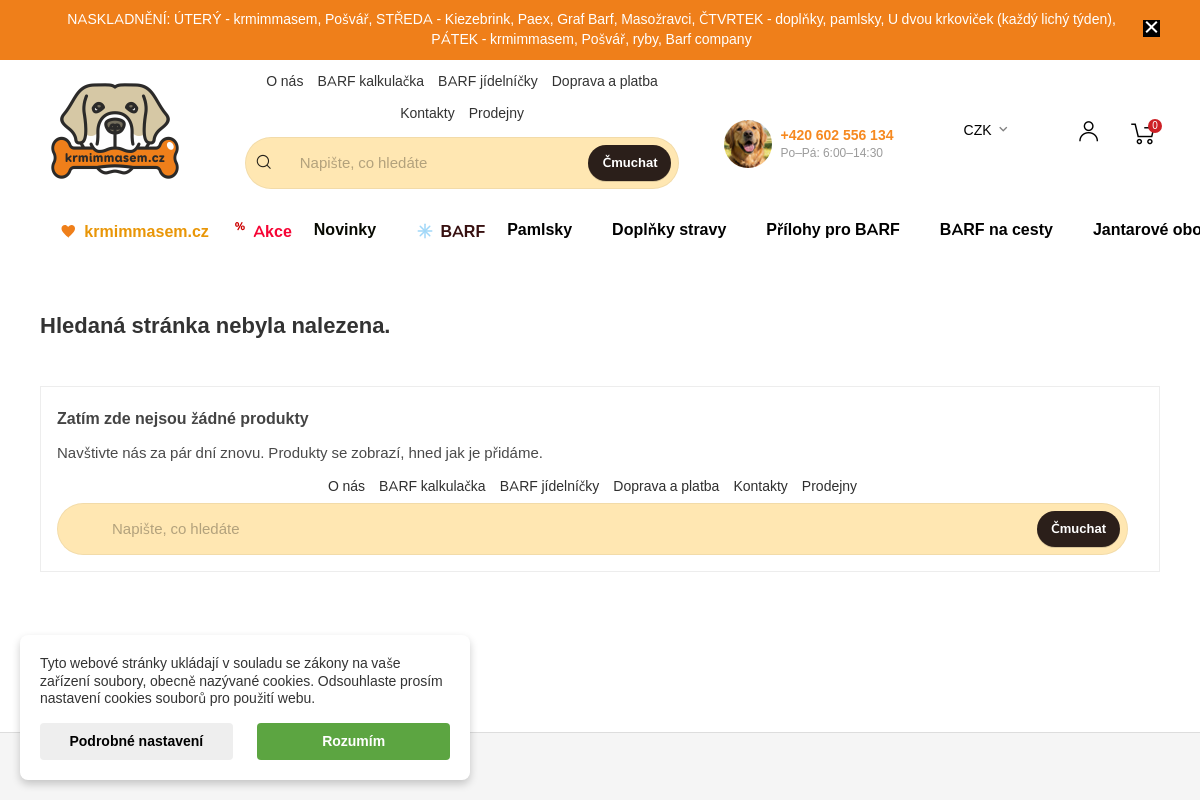The height and width of the screenshot is (800, 1200).
Task: Click the header search magnifier icon
Action: [x=264, y=162]
